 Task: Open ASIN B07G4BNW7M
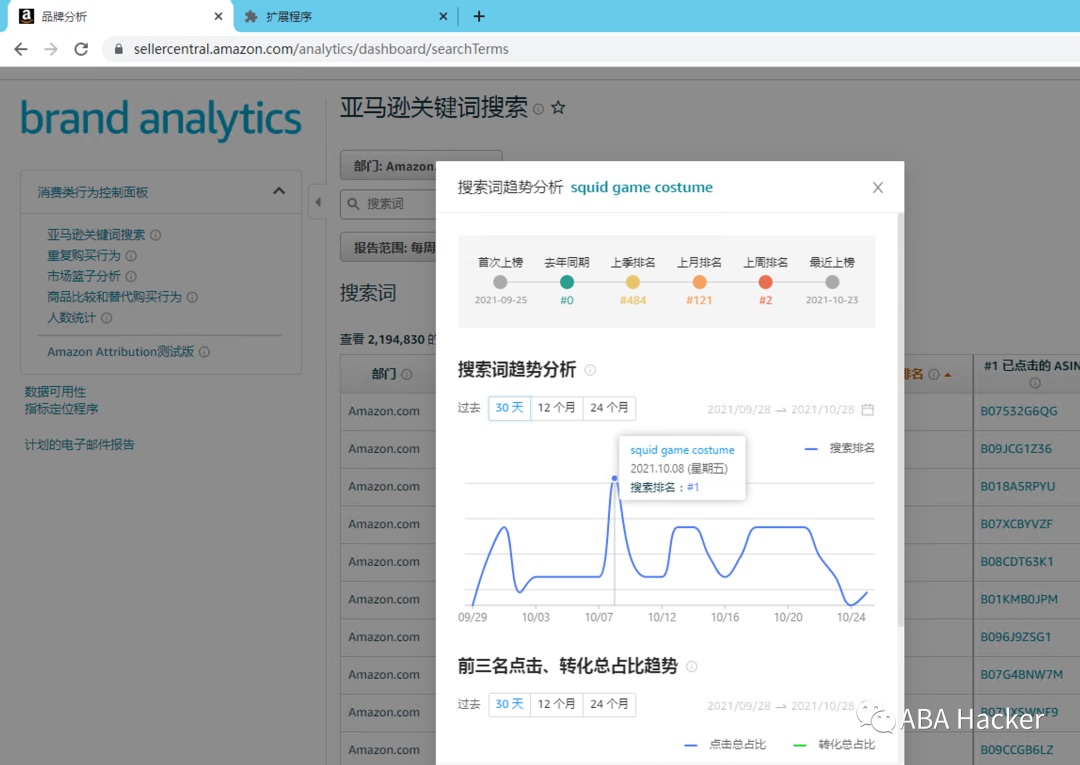(x=1021, y=675)
